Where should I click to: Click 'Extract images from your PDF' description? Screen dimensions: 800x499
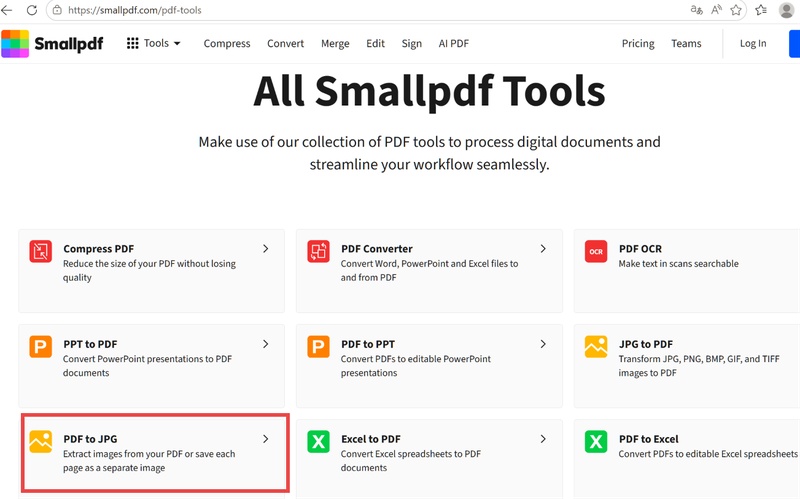click(x=149, y=461)
